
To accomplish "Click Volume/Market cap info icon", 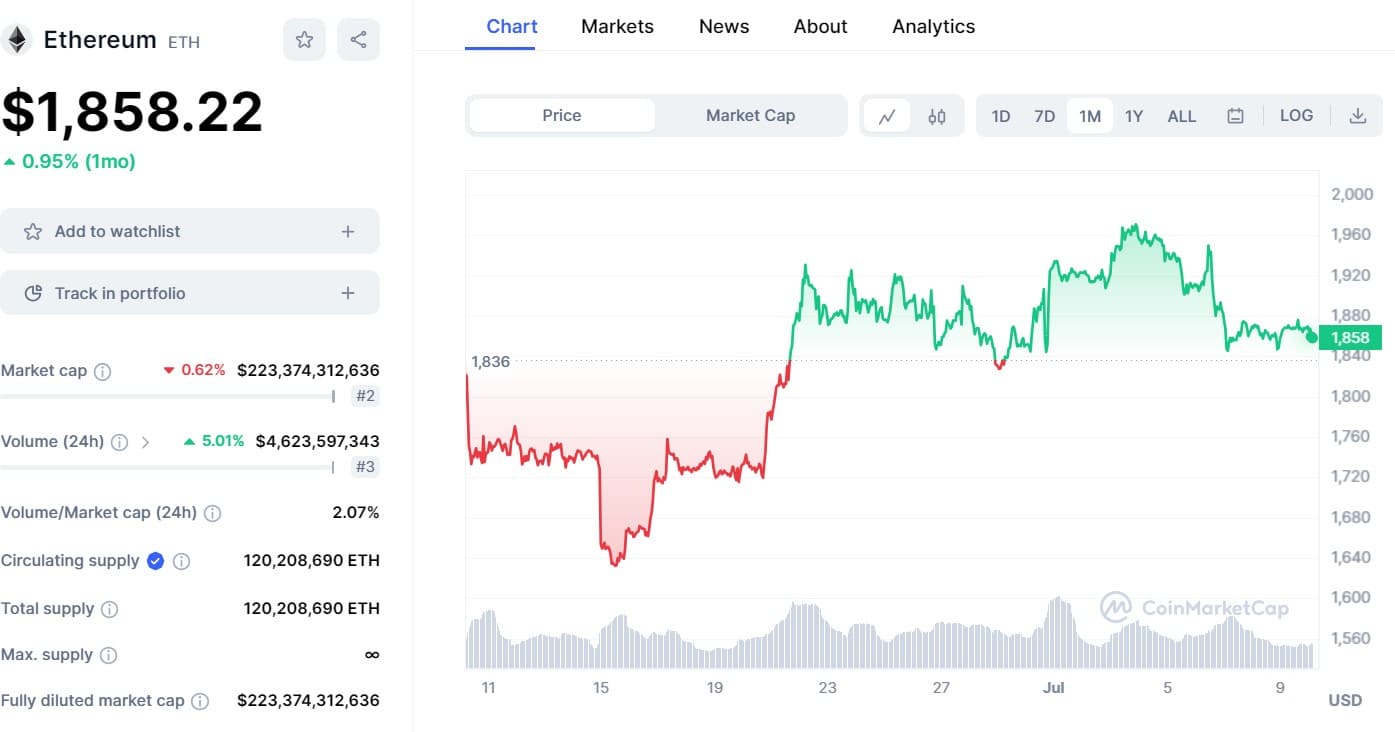I will 212,513.
